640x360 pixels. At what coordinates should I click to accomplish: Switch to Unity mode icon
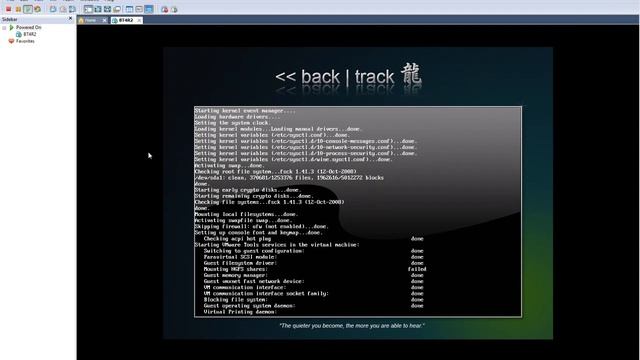(x=117, y=9)
